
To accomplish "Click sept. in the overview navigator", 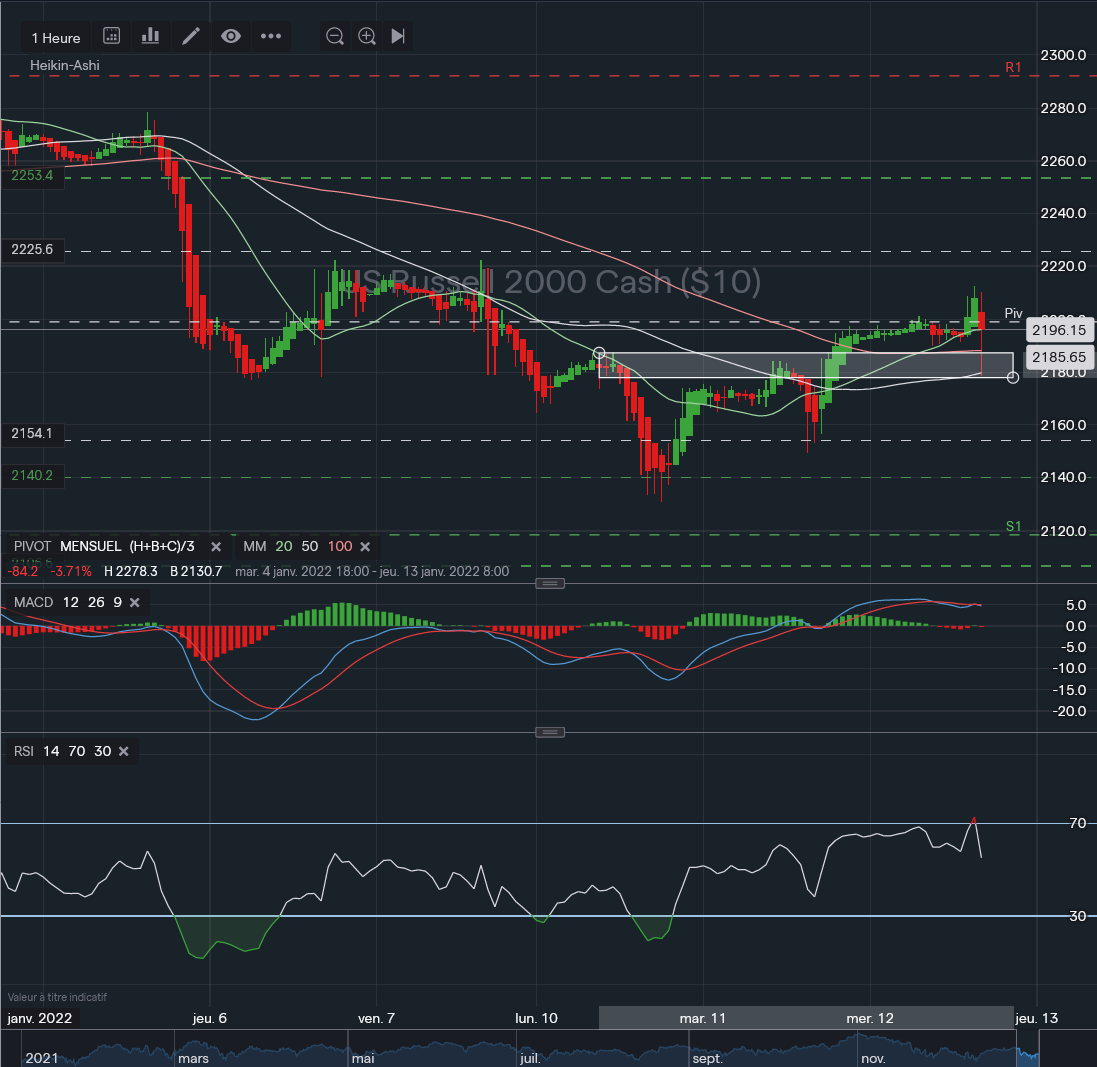I will pyautogui.click(x=707, y=1058).
